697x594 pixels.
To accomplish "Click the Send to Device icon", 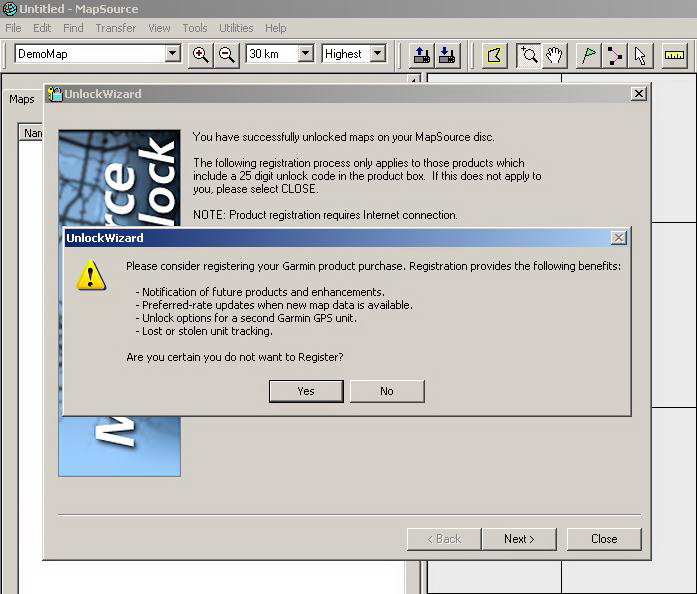I will 421,55.
